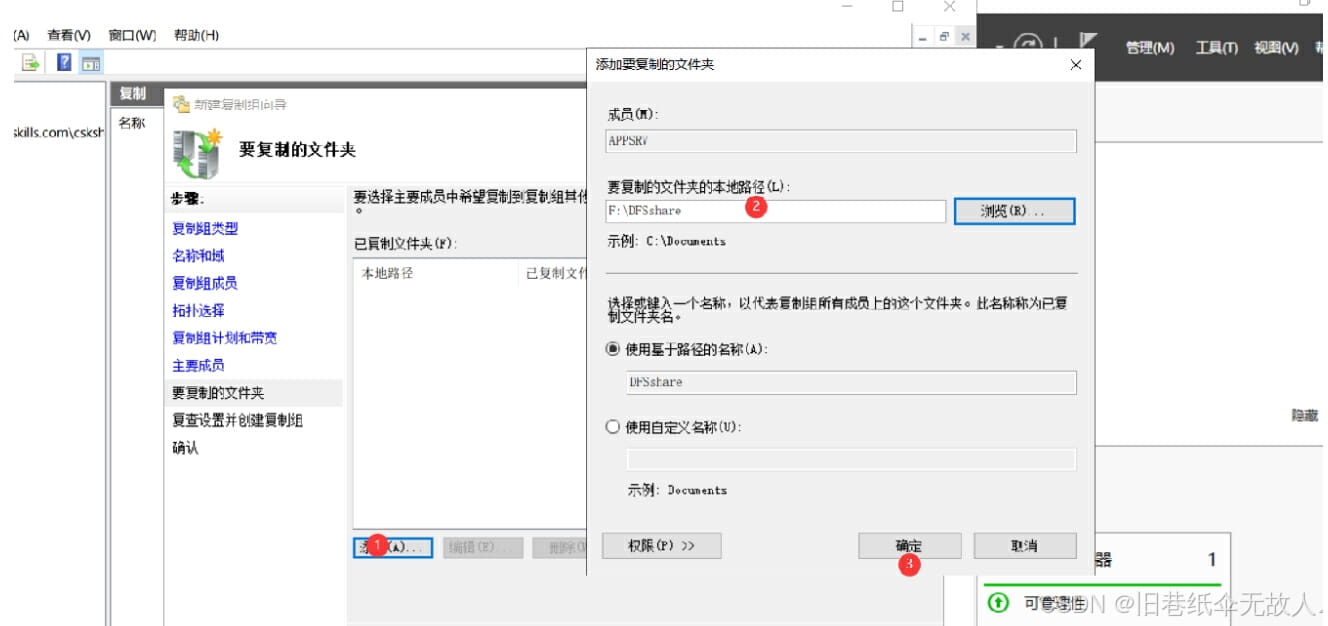Click the 添加(A) button to add folder
This screenshot has width=1328, height=626.
click(x=392, y=547)
